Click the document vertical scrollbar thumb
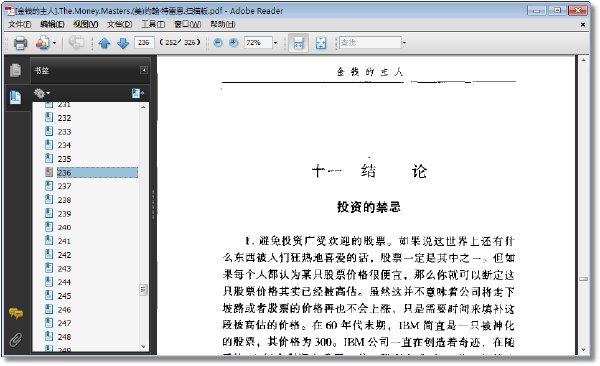 click(x=583, y=279)
